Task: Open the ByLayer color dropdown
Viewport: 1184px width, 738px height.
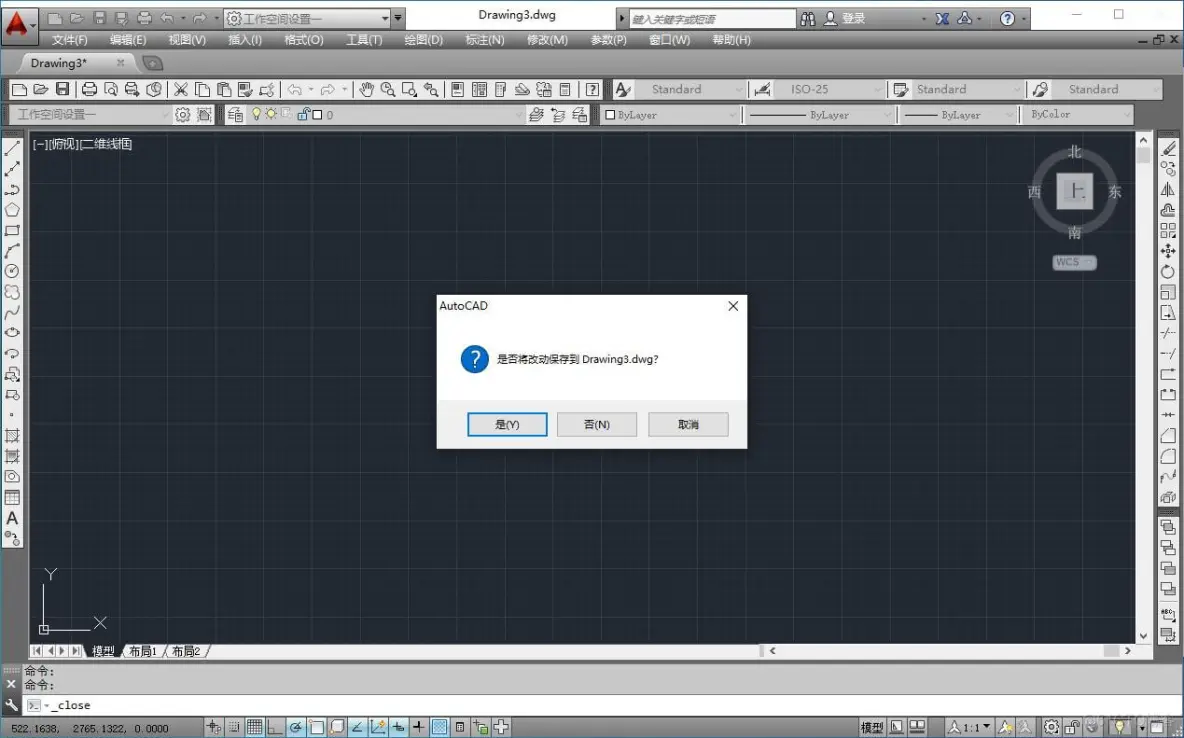Action: coord(670,115)
